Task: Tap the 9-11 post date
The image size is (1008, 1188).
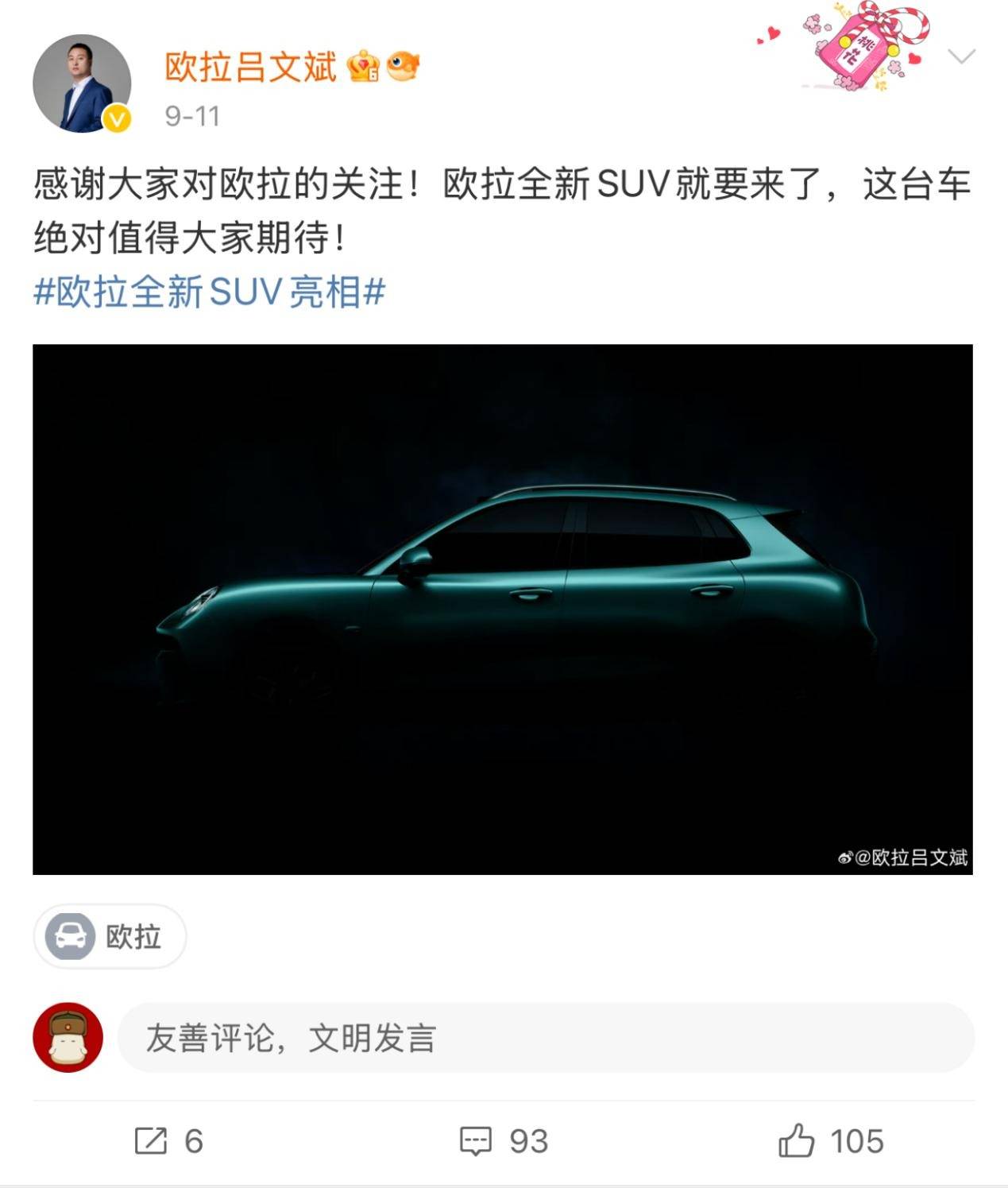Action: click(192, 117)
